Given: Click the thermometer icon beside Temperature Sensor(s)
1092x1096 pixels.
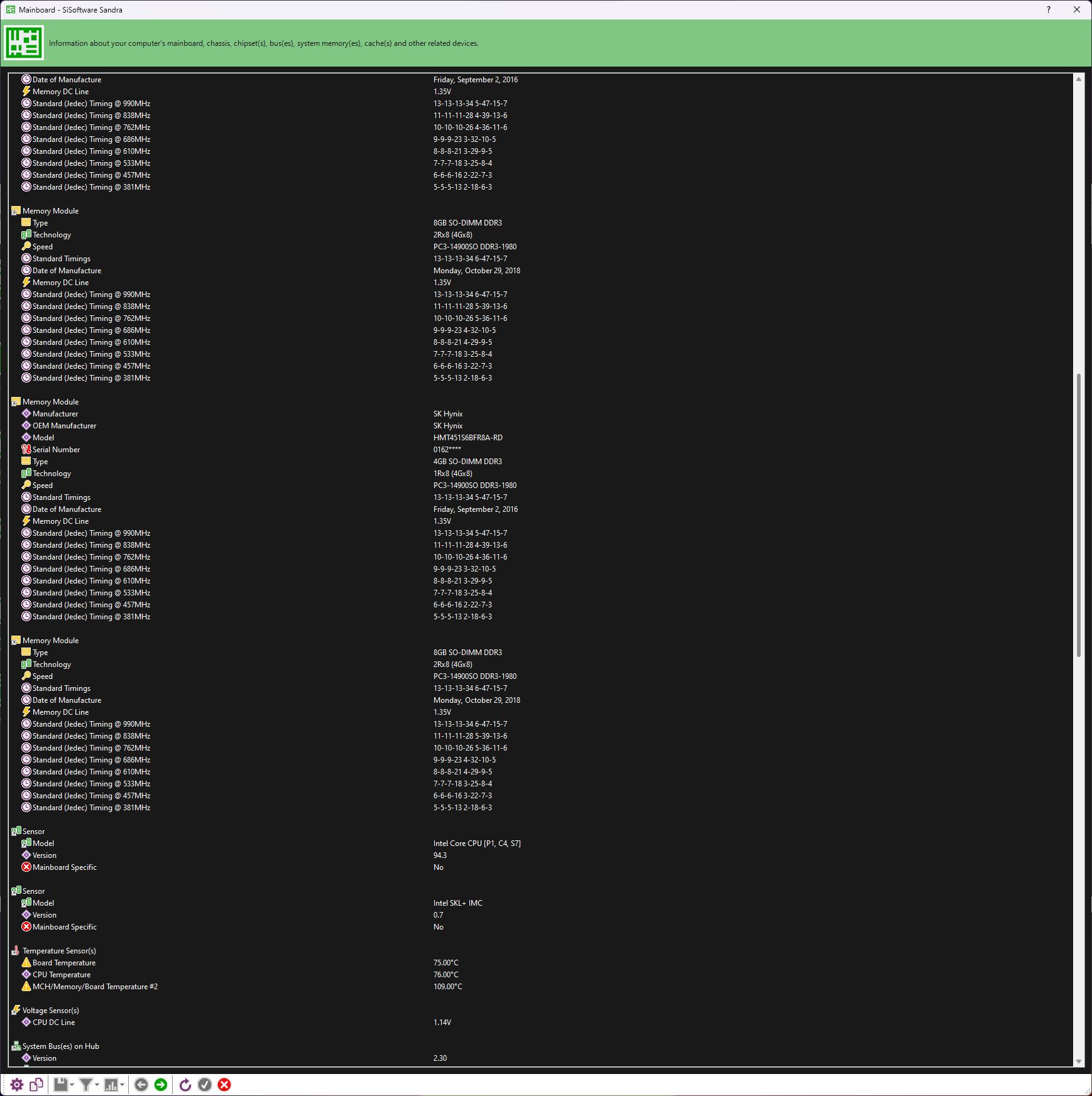Looking at the screenshot, I should tap(16, 950).
